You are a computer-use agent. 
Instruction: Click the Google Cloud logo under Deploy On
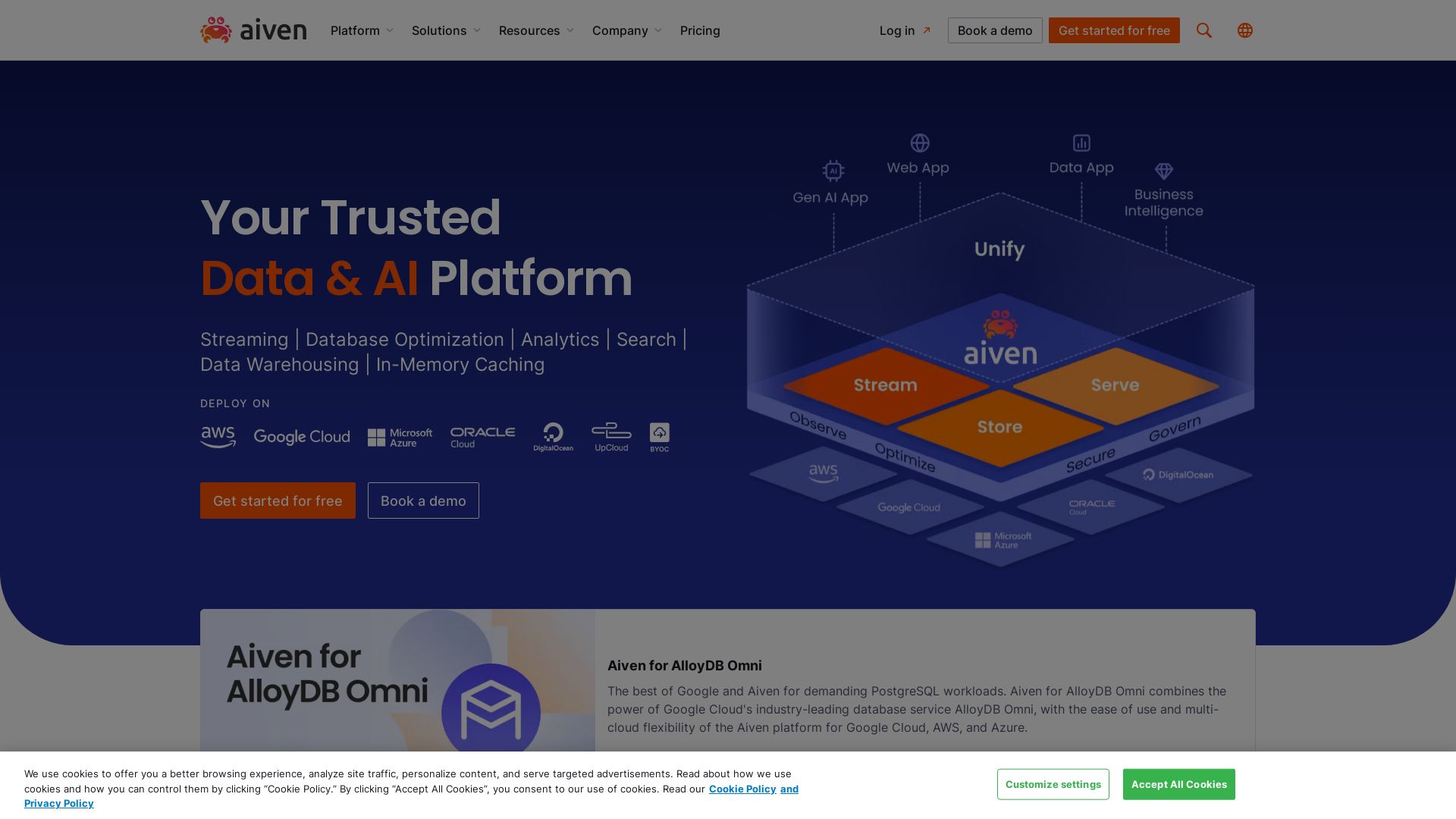[302, 437]
